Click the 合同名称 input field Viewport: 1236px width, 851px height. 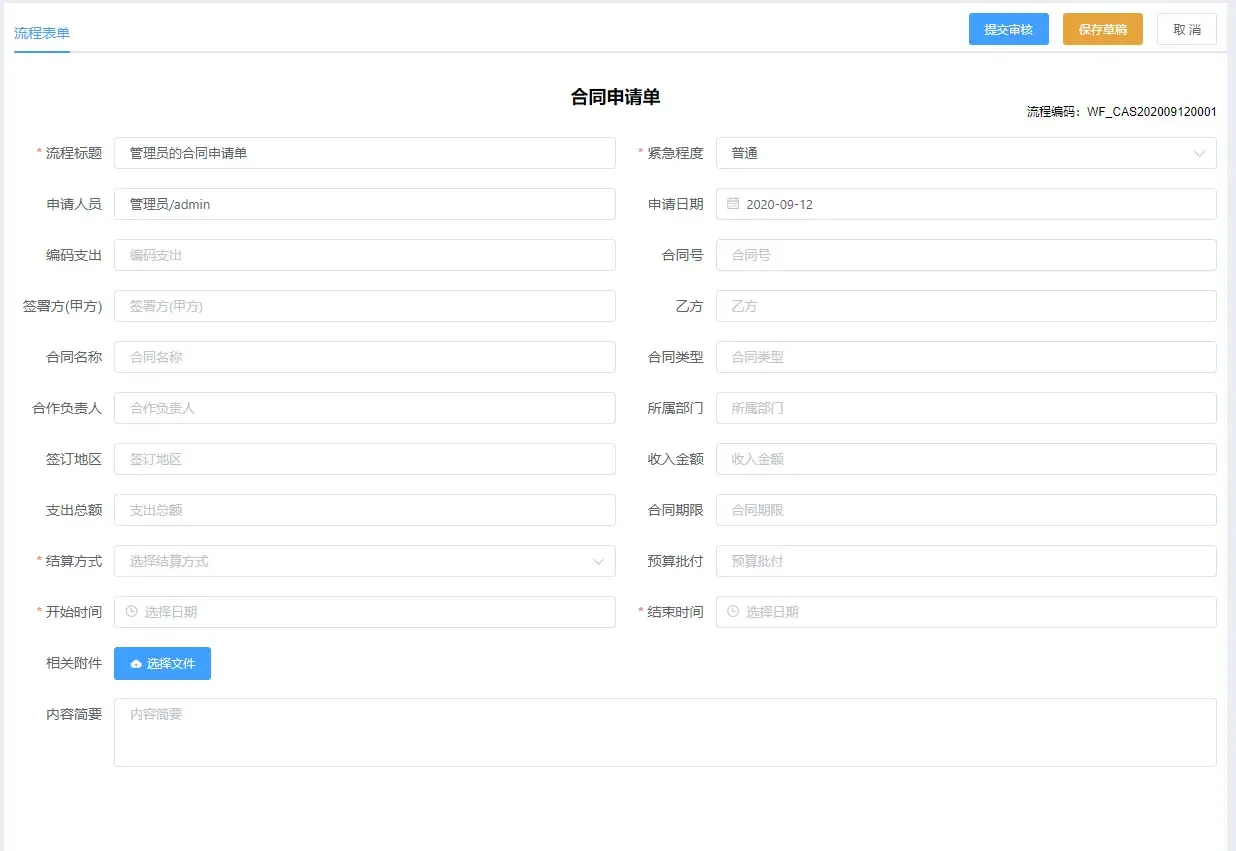pos(365,357)
